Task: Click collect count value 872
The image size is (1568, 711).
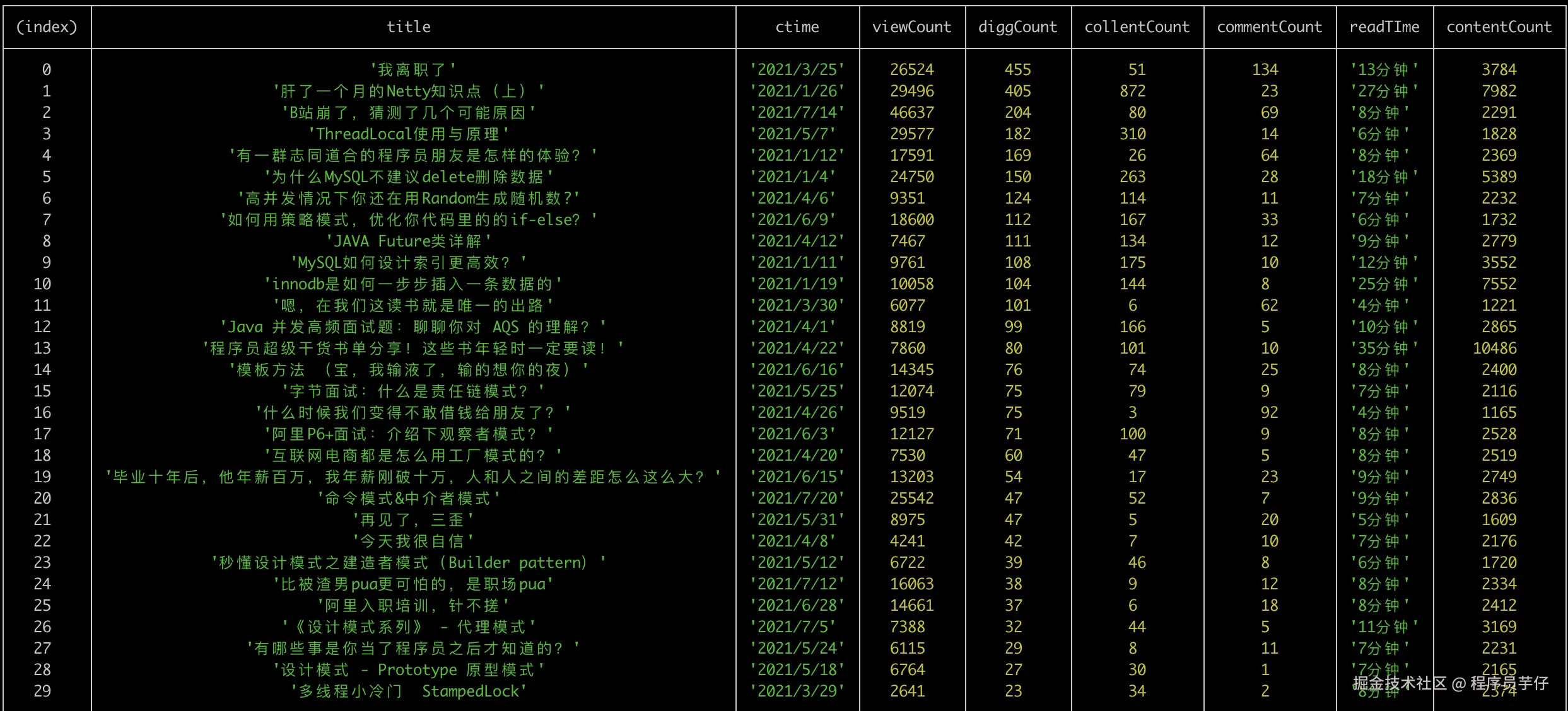Action: click(1133, 91)
